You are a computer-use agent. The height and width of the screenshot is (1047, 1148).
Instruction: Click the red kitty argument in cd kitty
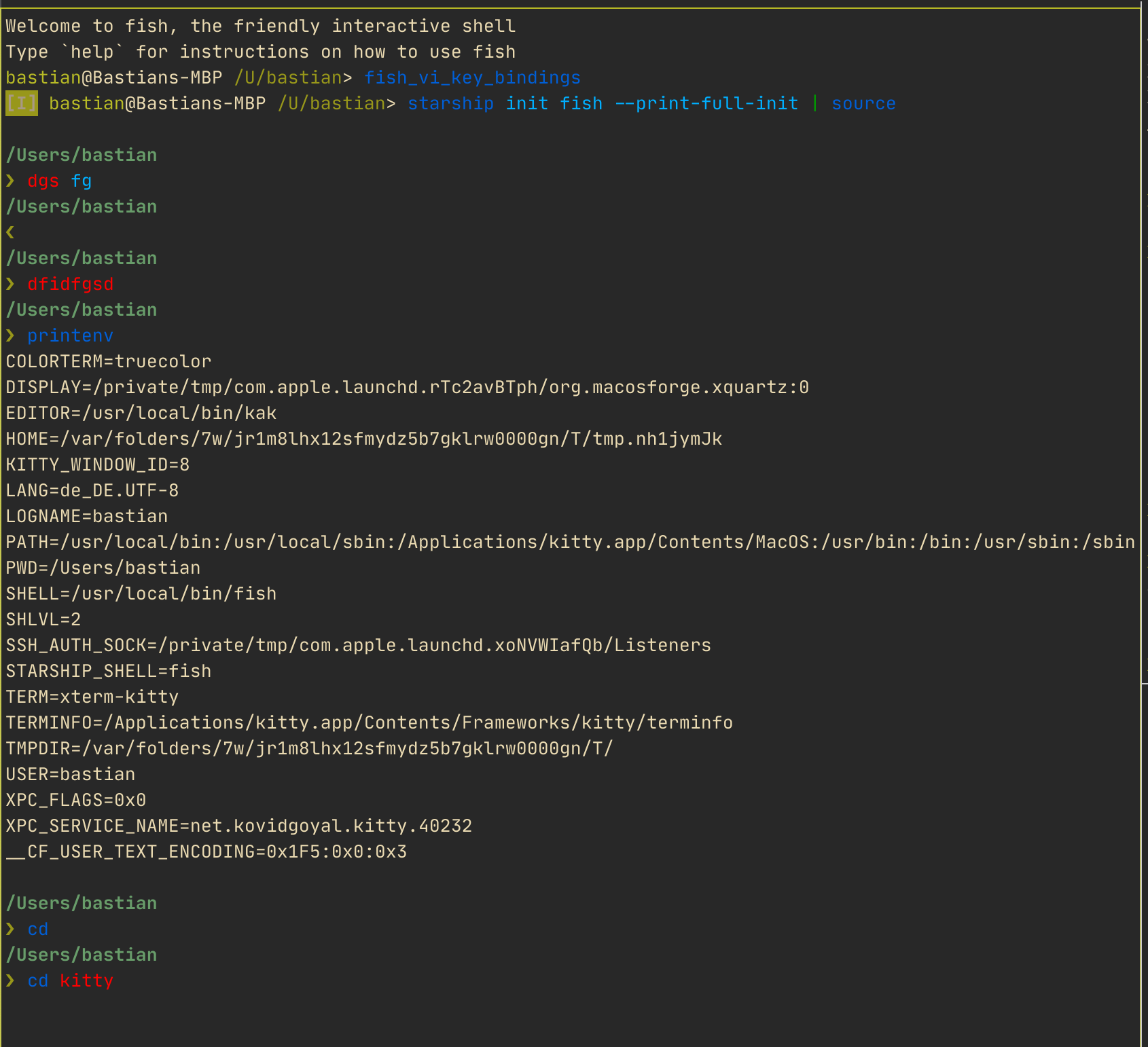tap(86, 980)
